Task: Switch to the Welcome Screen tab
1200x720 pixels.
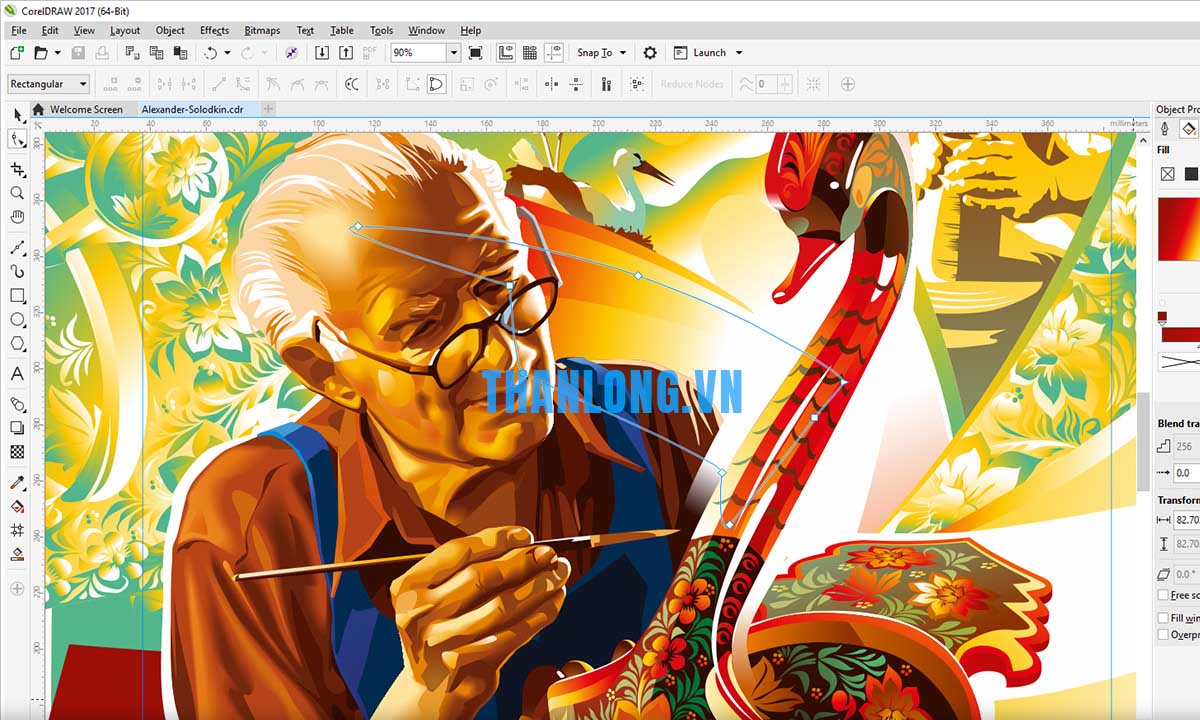Action: coord(85,109)
